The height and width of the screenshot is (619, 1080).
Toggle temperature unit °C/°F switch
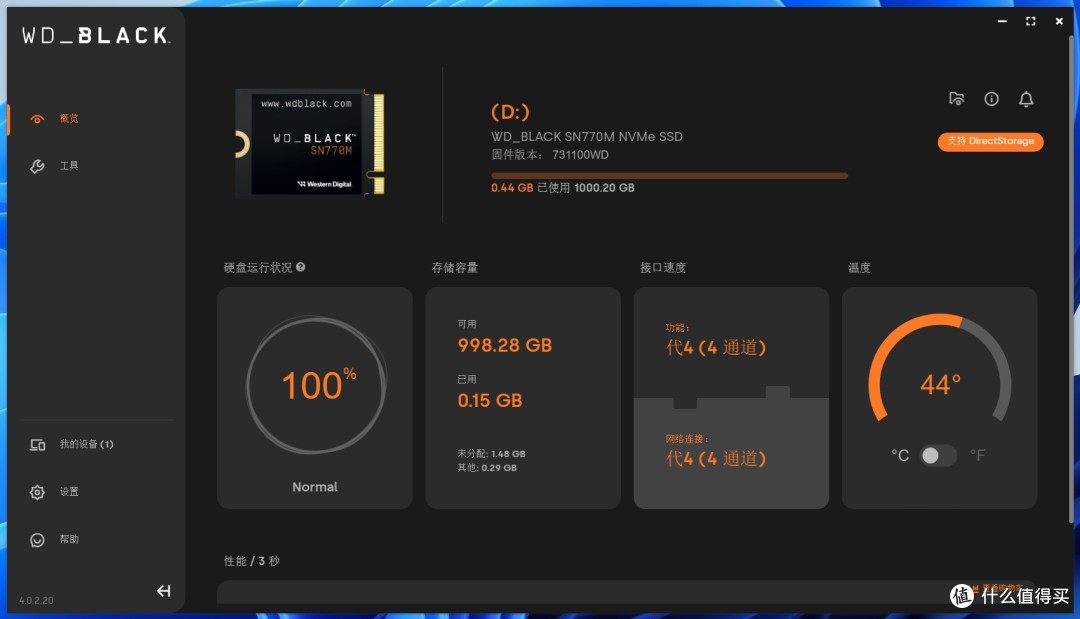(x=937, y=455)
